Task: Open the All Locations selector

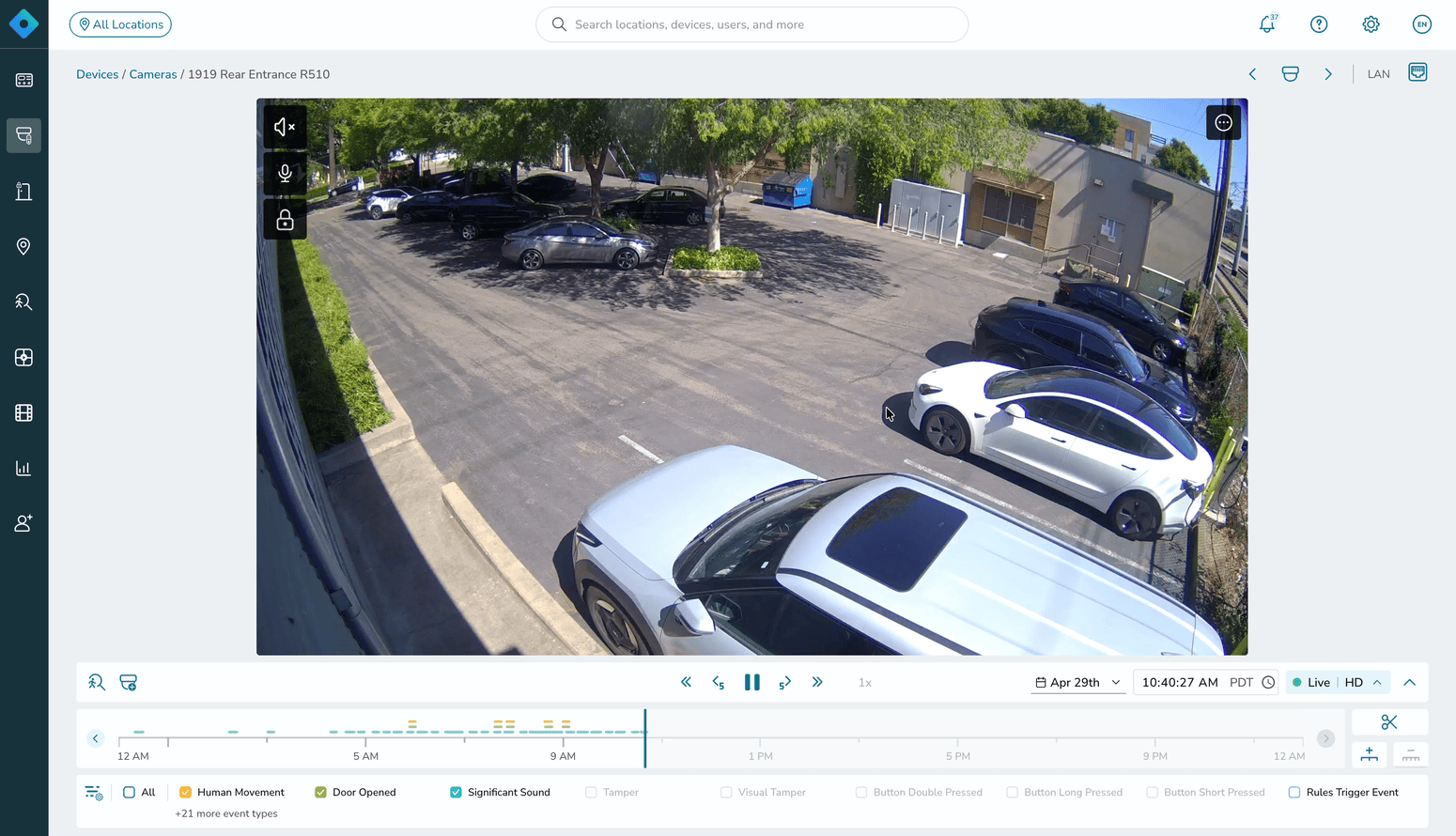Action: pyautogui.click(x=120, y=24)
